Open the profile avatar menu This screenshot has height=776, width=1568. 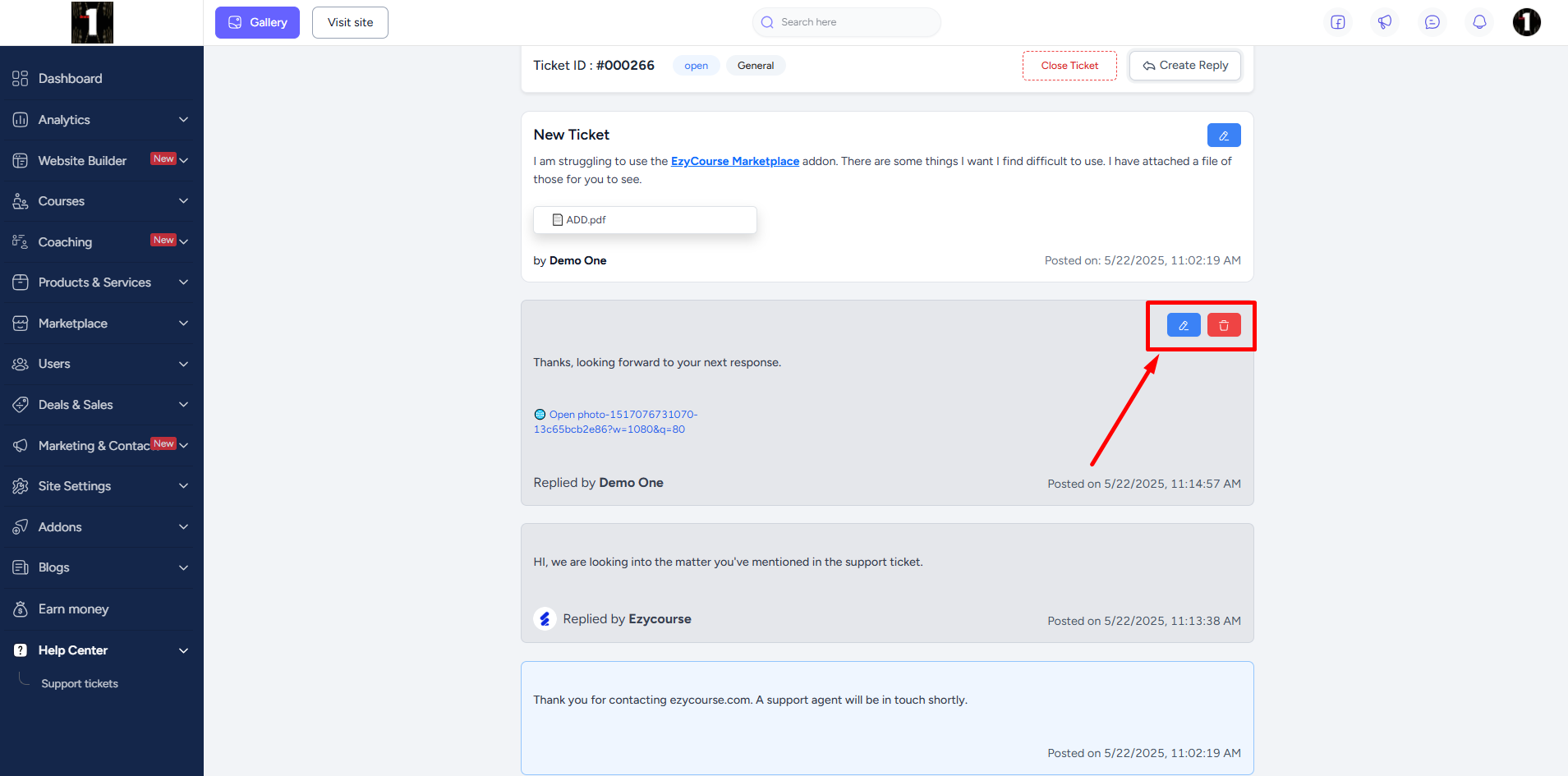[1527, 22]
